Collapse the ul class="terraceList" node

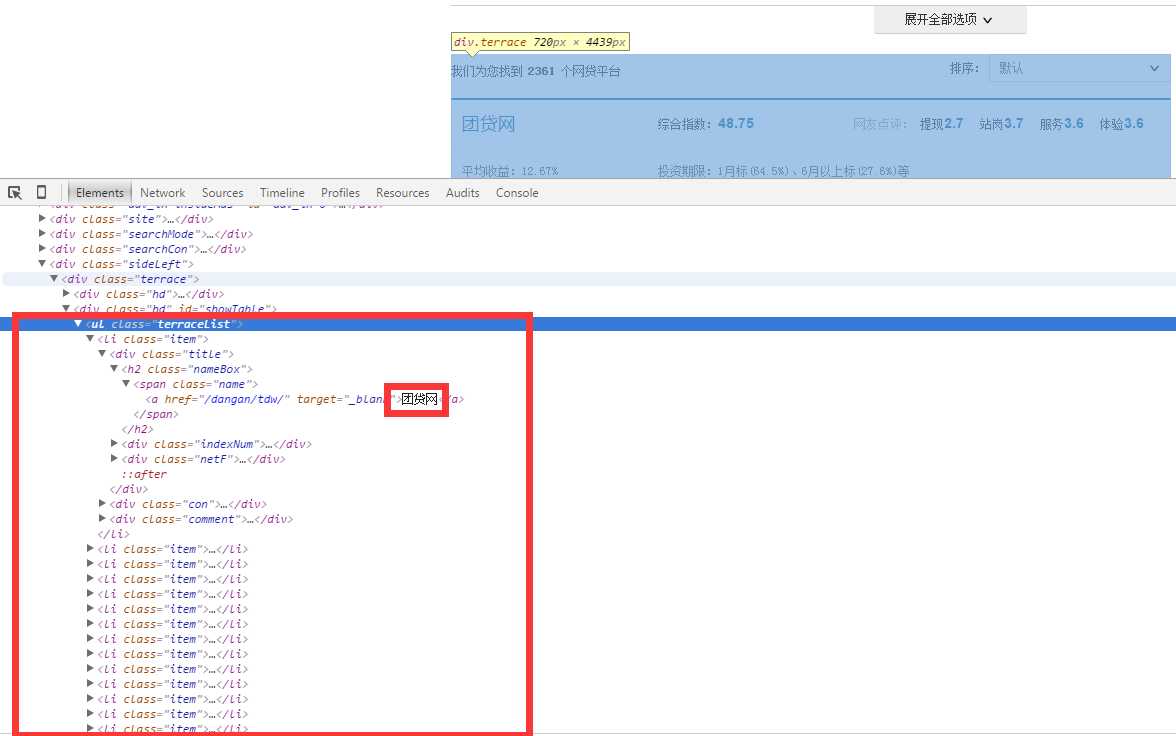78,323
